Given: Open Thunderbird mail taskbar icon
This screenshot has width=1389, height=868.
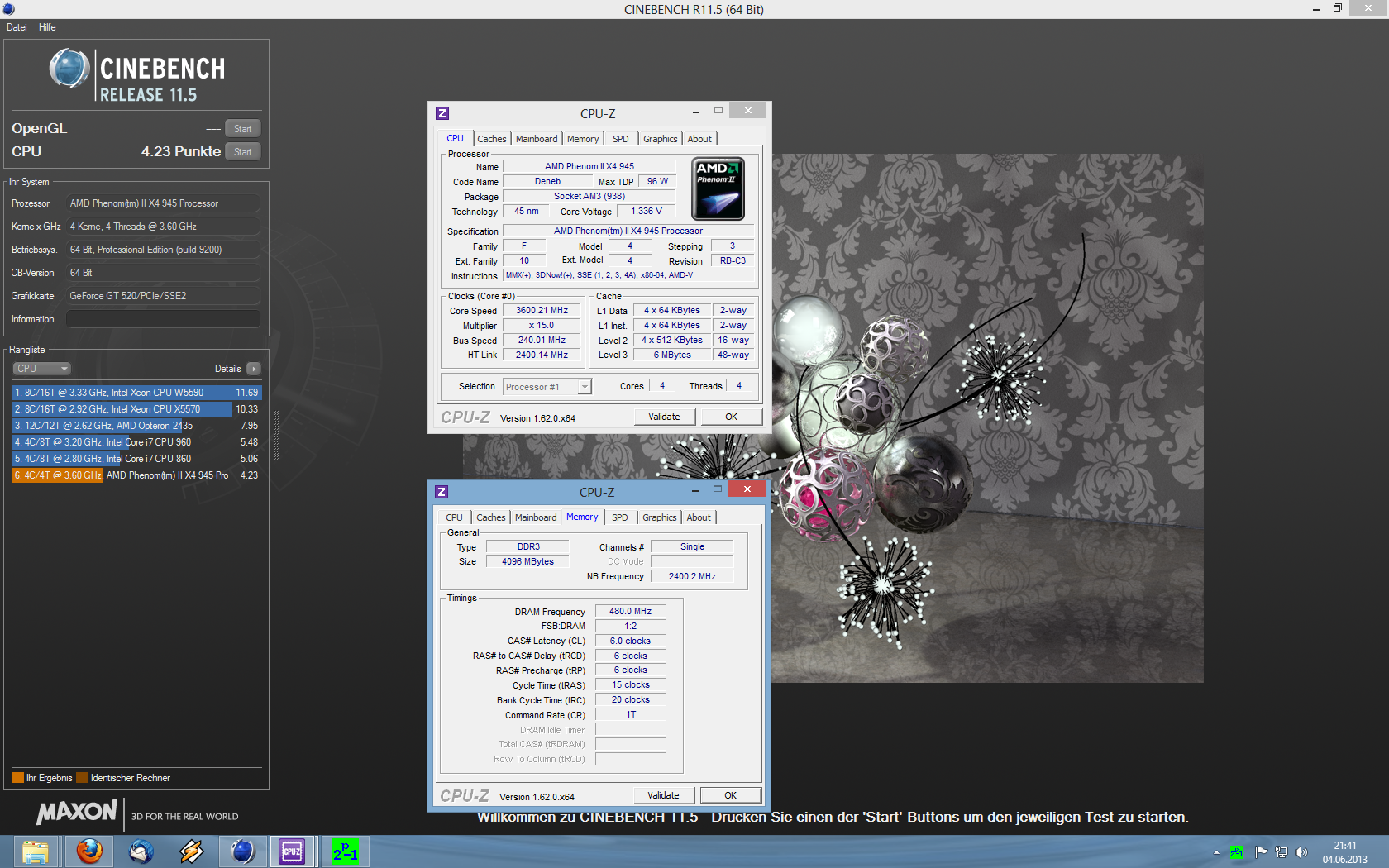Looking at the screenshot, I should [x=141, y=851].
